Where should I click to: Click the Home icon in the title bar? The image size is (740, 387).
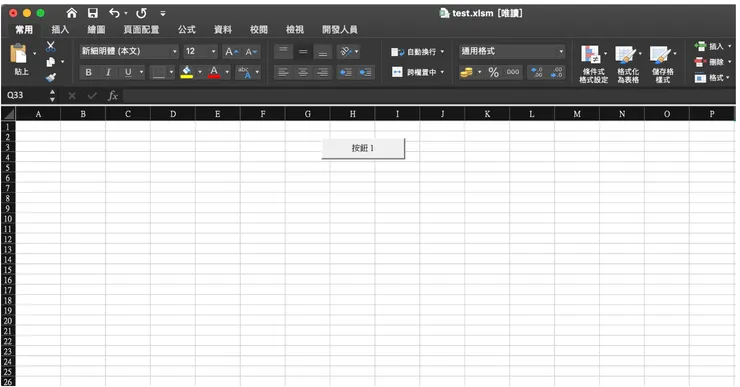72,13
